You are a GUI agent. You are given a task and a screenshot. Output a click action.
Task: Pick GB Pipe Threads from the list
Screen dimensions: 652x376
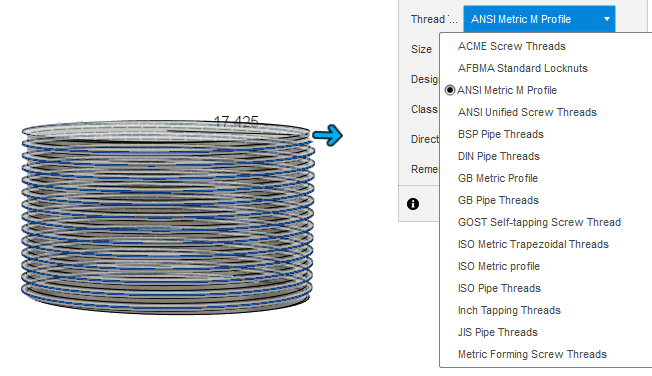click(498, 200)
